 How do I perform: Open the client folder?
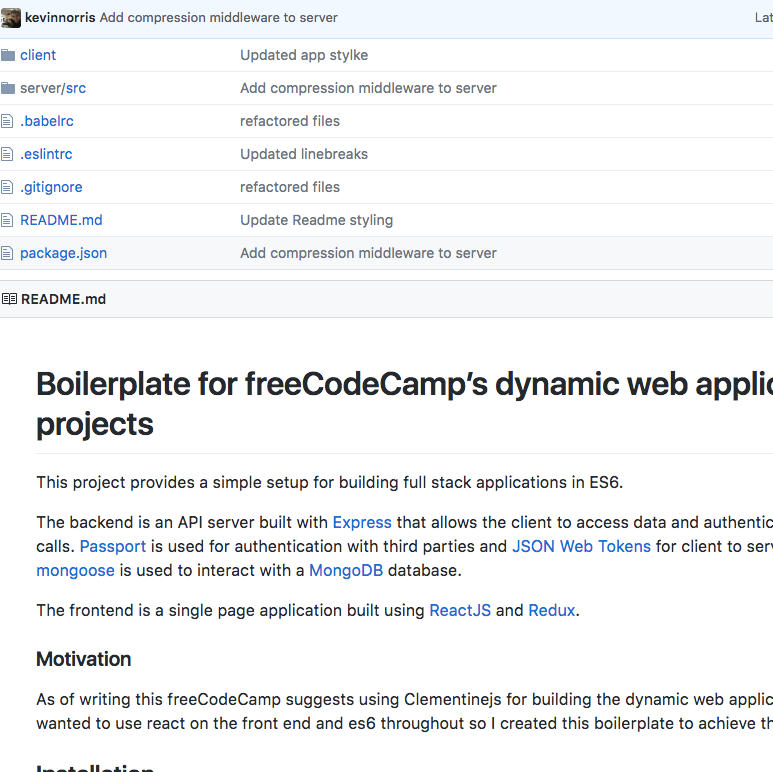pyautogui.click(x=38, y=55)
